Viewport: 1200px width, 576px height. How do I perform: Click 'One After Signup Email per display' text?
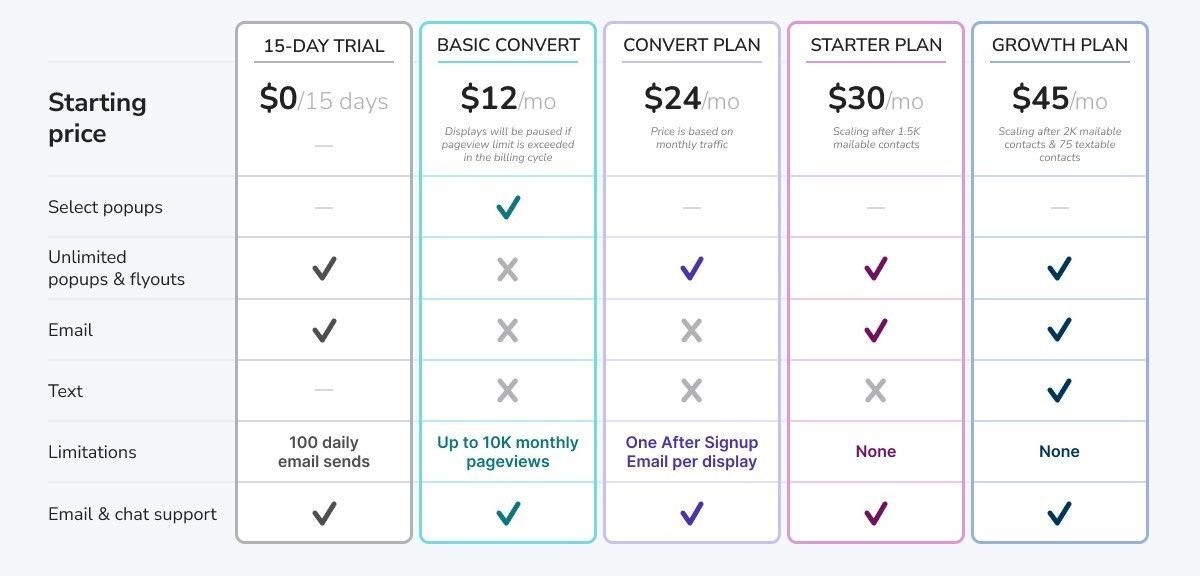[x=692, y=452]
